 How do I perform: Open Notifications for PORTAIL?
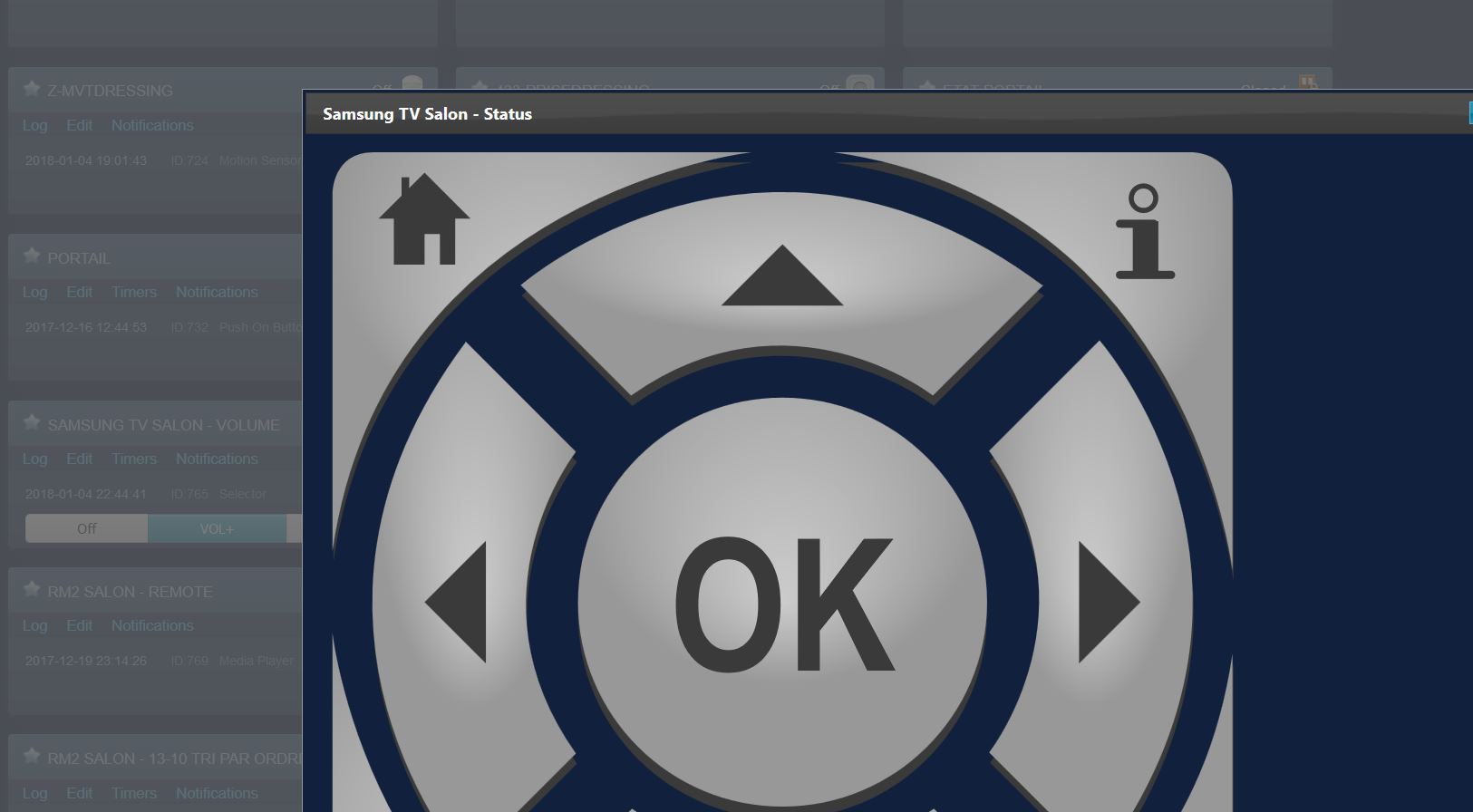point(217,292)
